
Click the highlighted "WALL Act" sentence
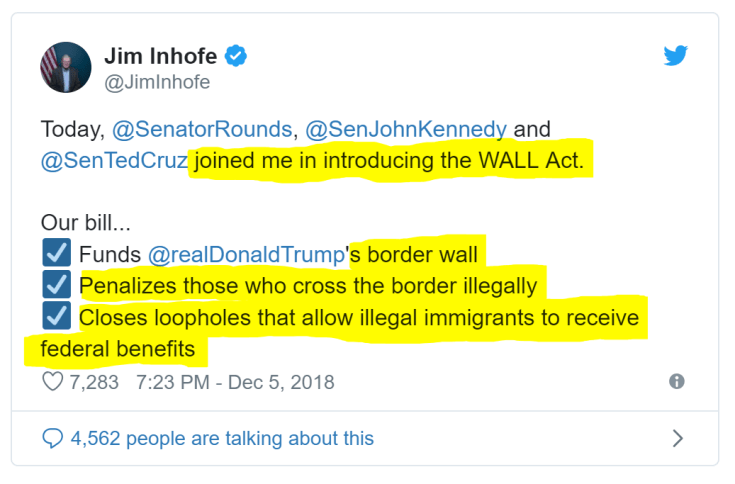(389, 160)
